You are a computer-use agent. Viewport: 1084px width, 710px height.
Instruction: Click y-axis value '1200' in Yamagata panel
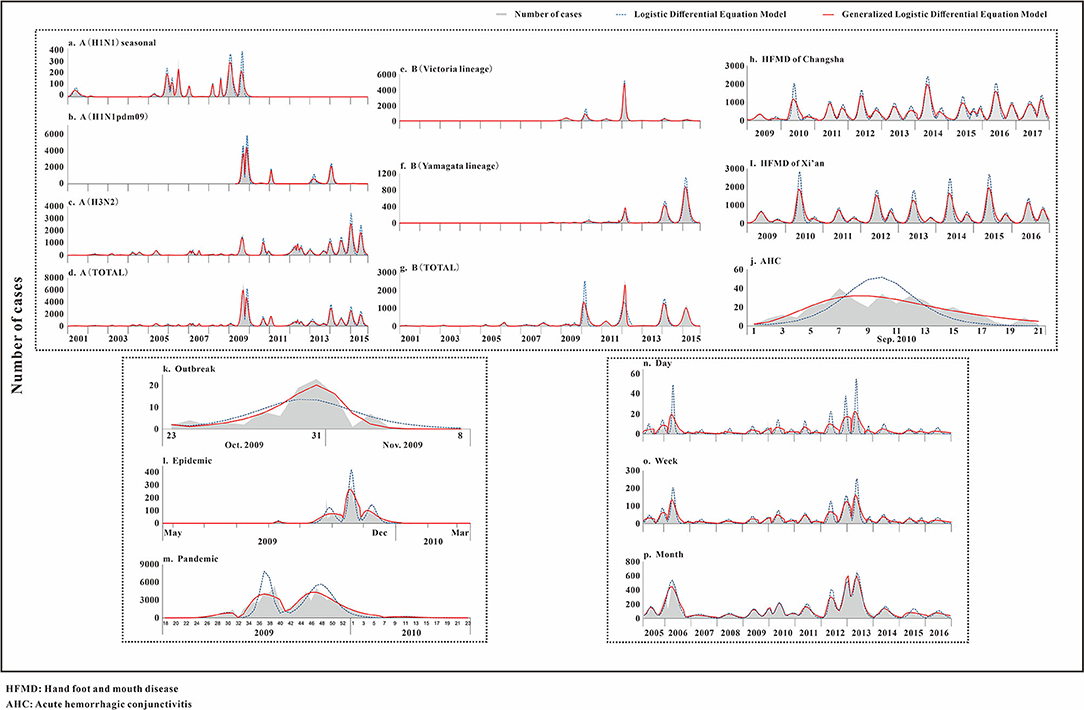click(x=386, y=174)
